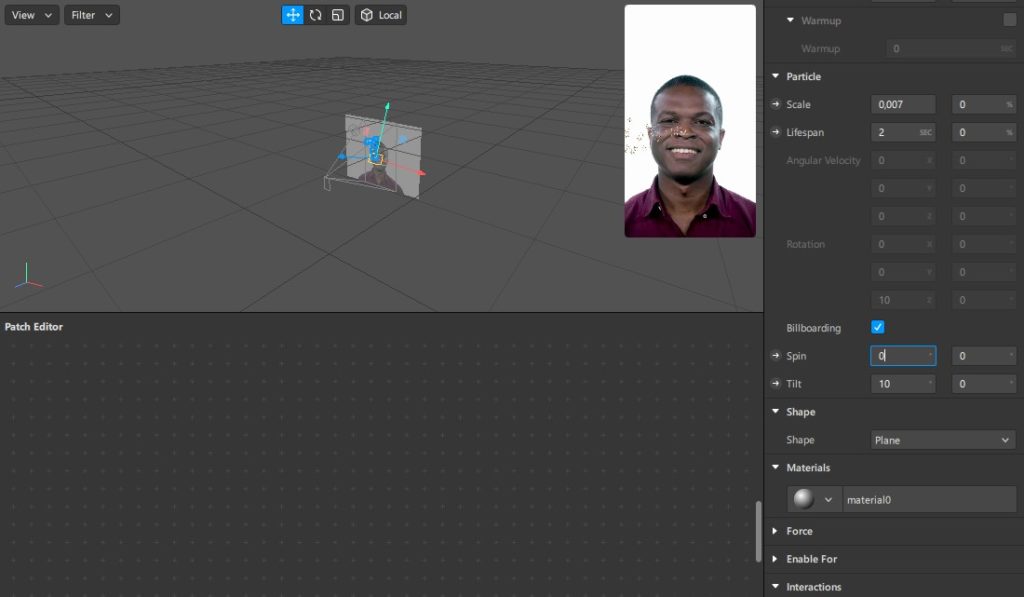This screenshot has height=597, width=1024.
Task: Select the Scale manipulator tool
Action: pos(338,15)
